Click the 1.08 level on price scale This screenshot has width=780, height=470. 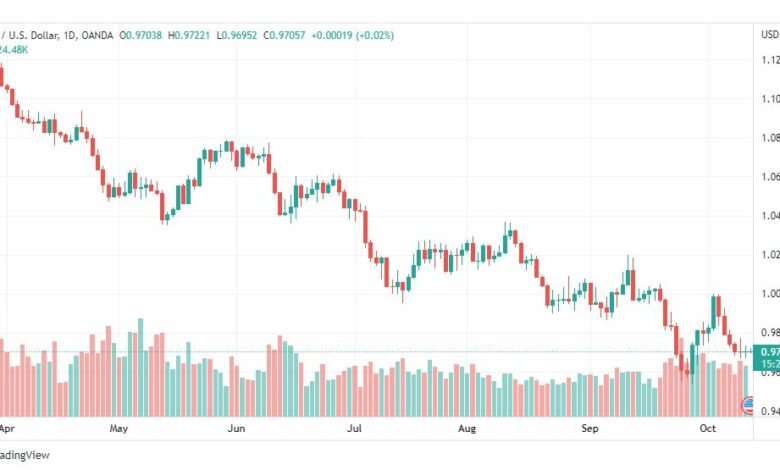pos(770,137)
